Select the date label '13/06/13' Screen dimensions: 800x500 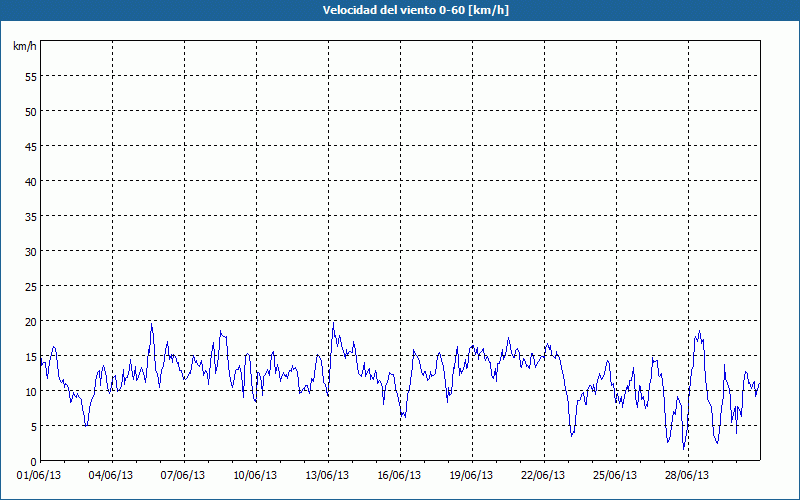(x=327, y=475)
